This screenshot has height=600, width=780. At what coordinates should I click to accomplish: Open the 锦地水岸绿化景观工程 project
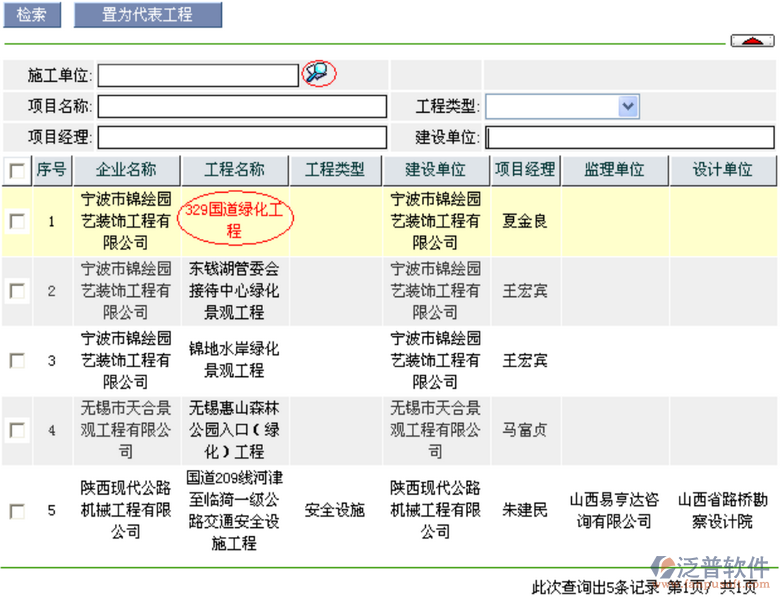[234, 359]
